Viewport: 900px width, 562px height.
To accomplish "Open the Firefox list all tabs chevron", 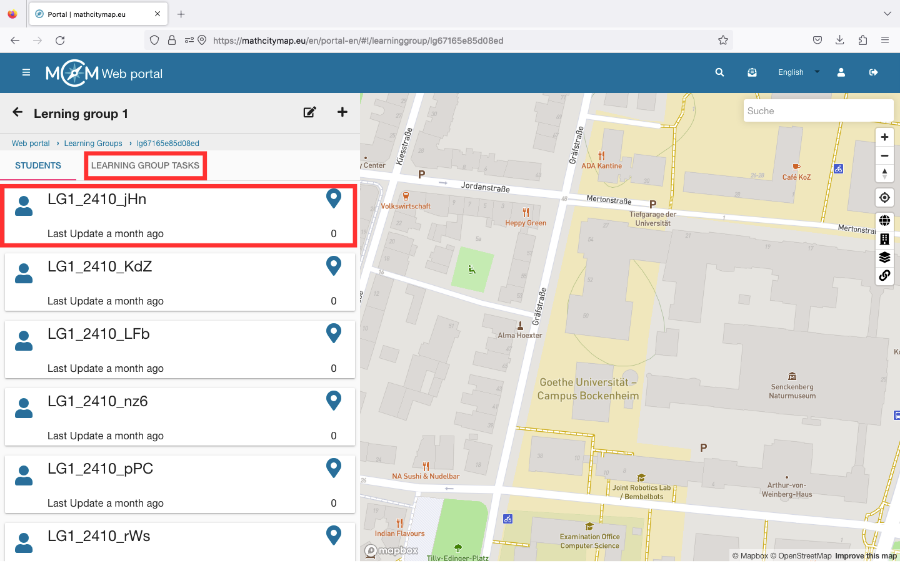I will tap(886, 14).
